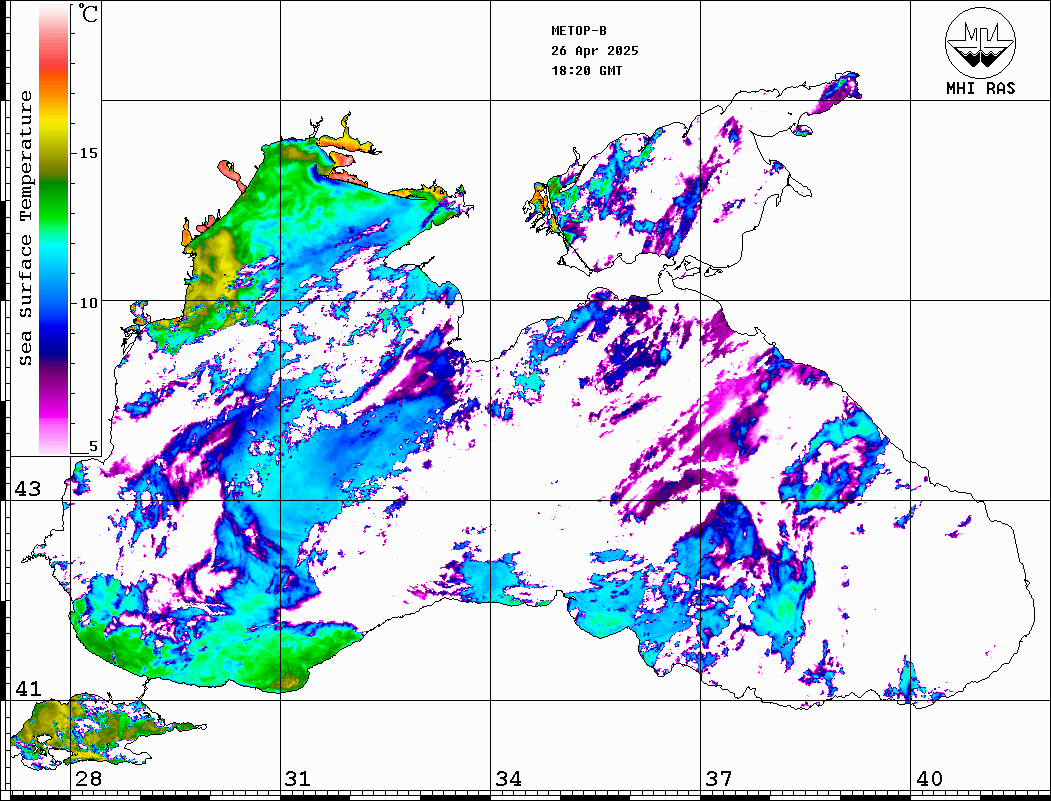Click the longitude label 40
Image resolution: width=1051 pixels, height=801 pixels.
click(x=929, y=779)
